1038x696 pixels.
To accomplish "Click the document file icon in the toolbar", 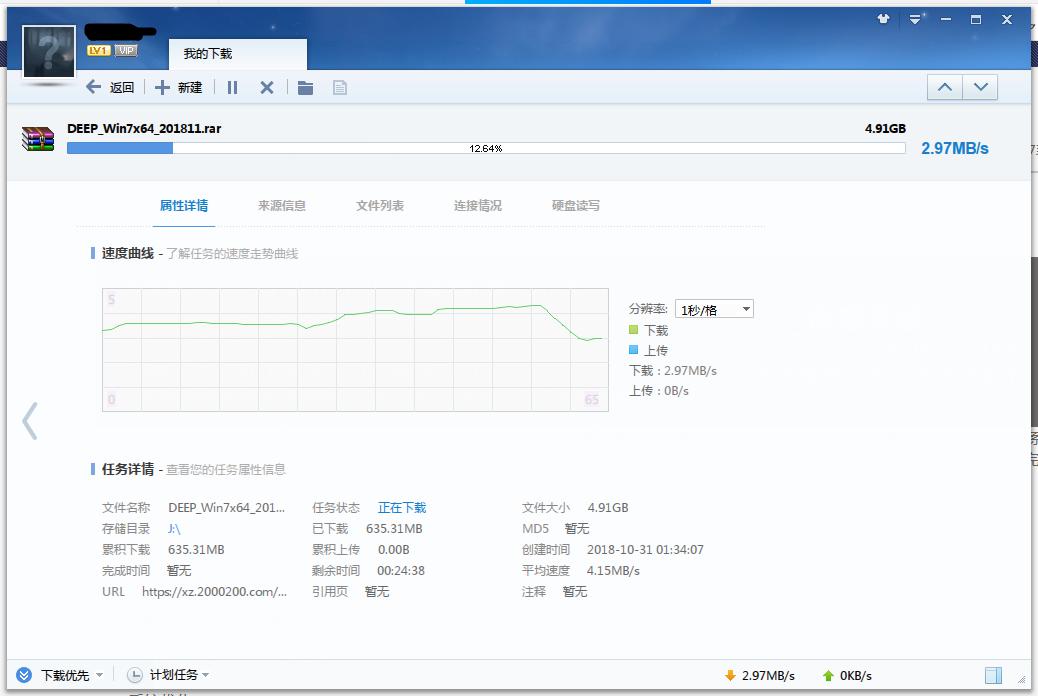I will [340, 87].
